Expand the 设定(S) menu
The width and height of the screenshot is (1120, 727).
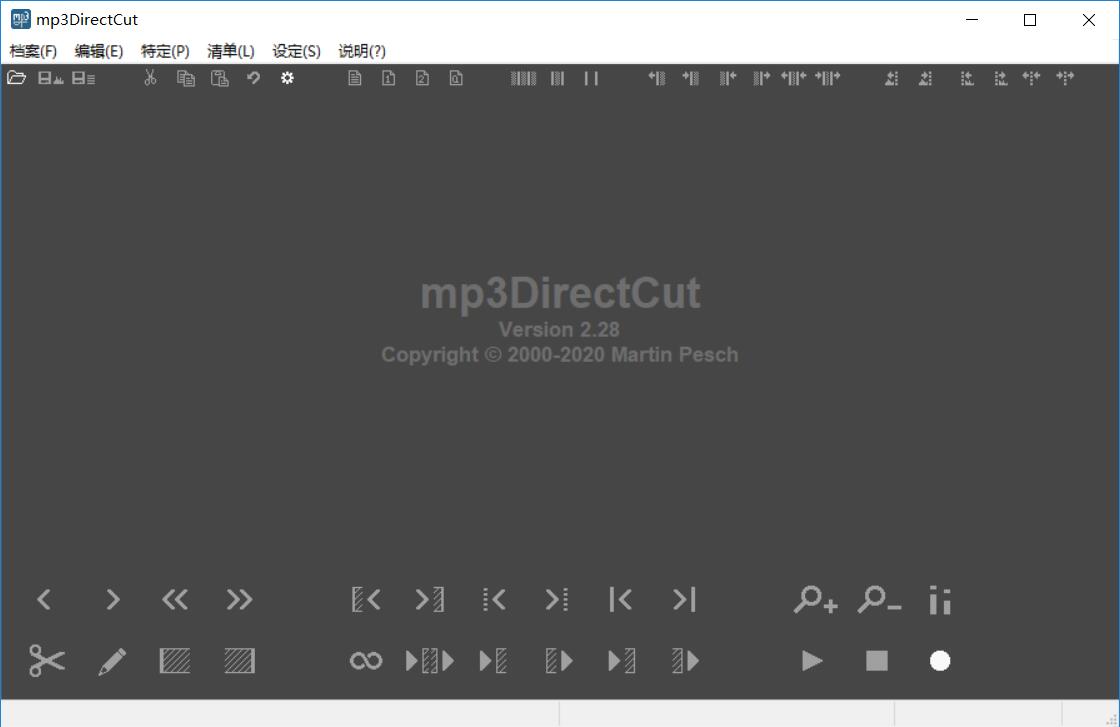pos(296,51)
